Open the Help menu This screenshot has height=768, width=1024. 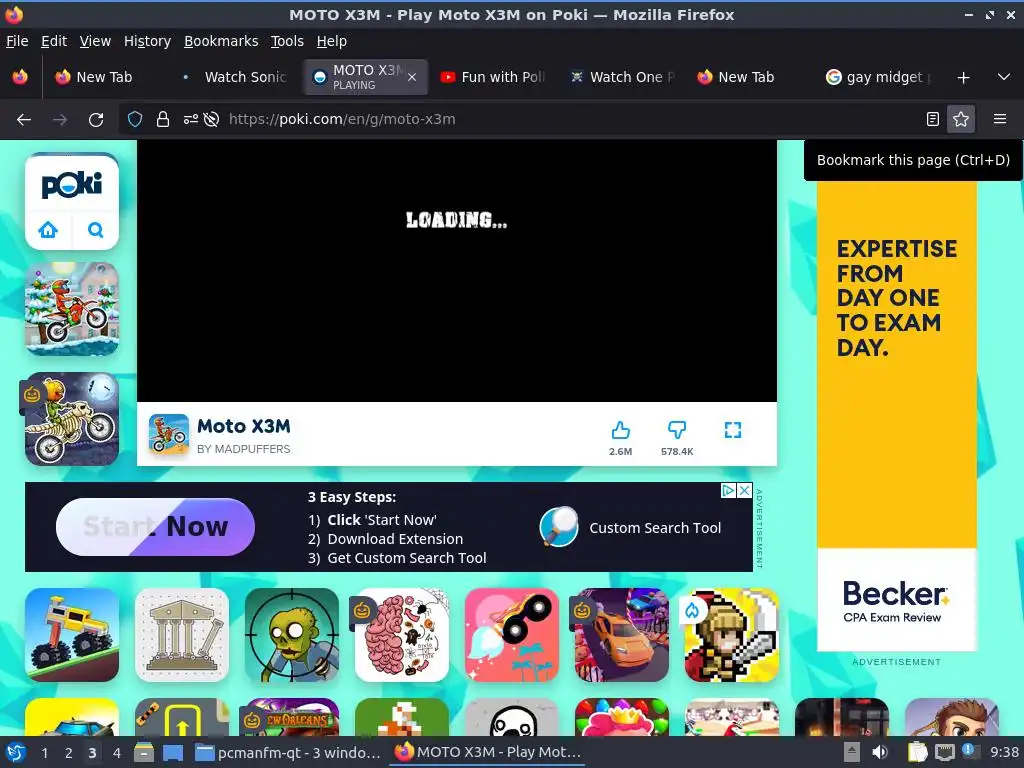tap(332, 41)
